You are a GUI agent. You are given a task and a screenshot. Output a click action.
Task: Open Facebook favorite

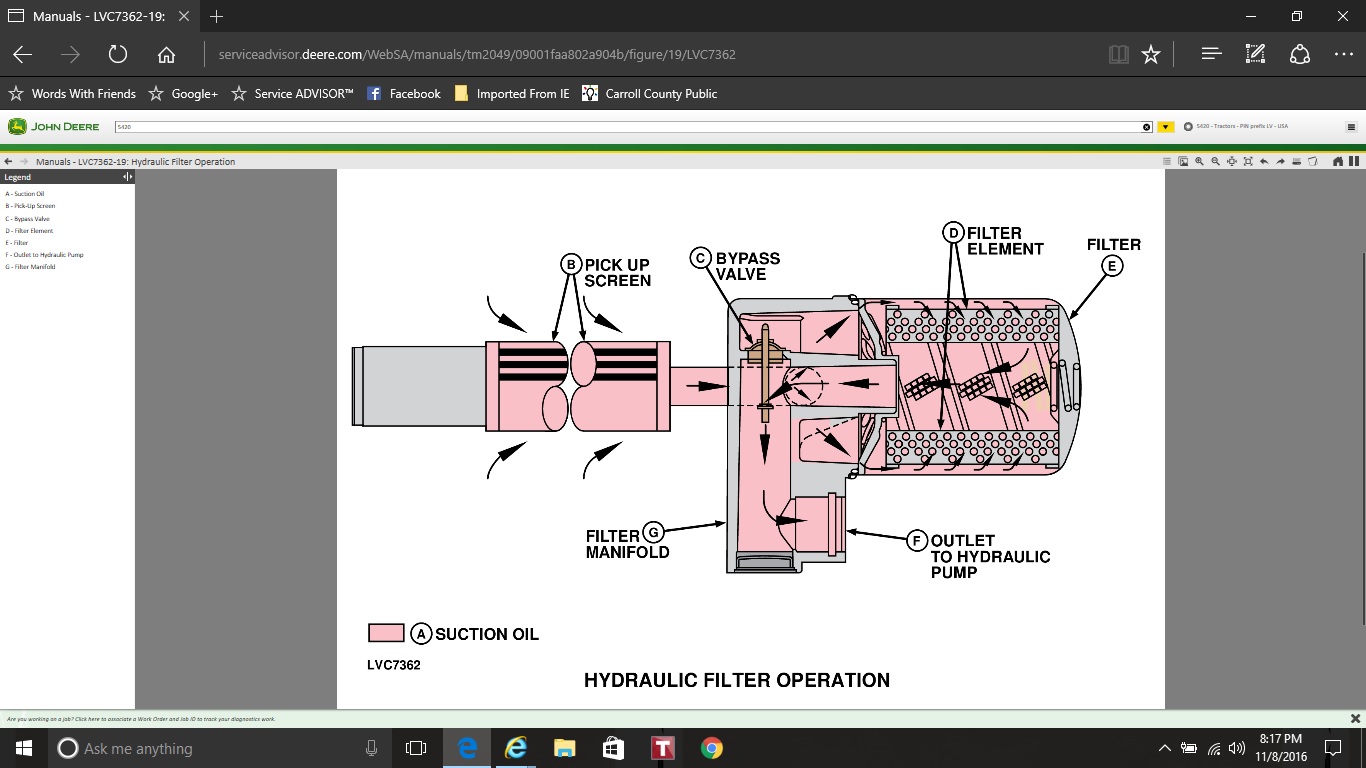coord(403,94)
